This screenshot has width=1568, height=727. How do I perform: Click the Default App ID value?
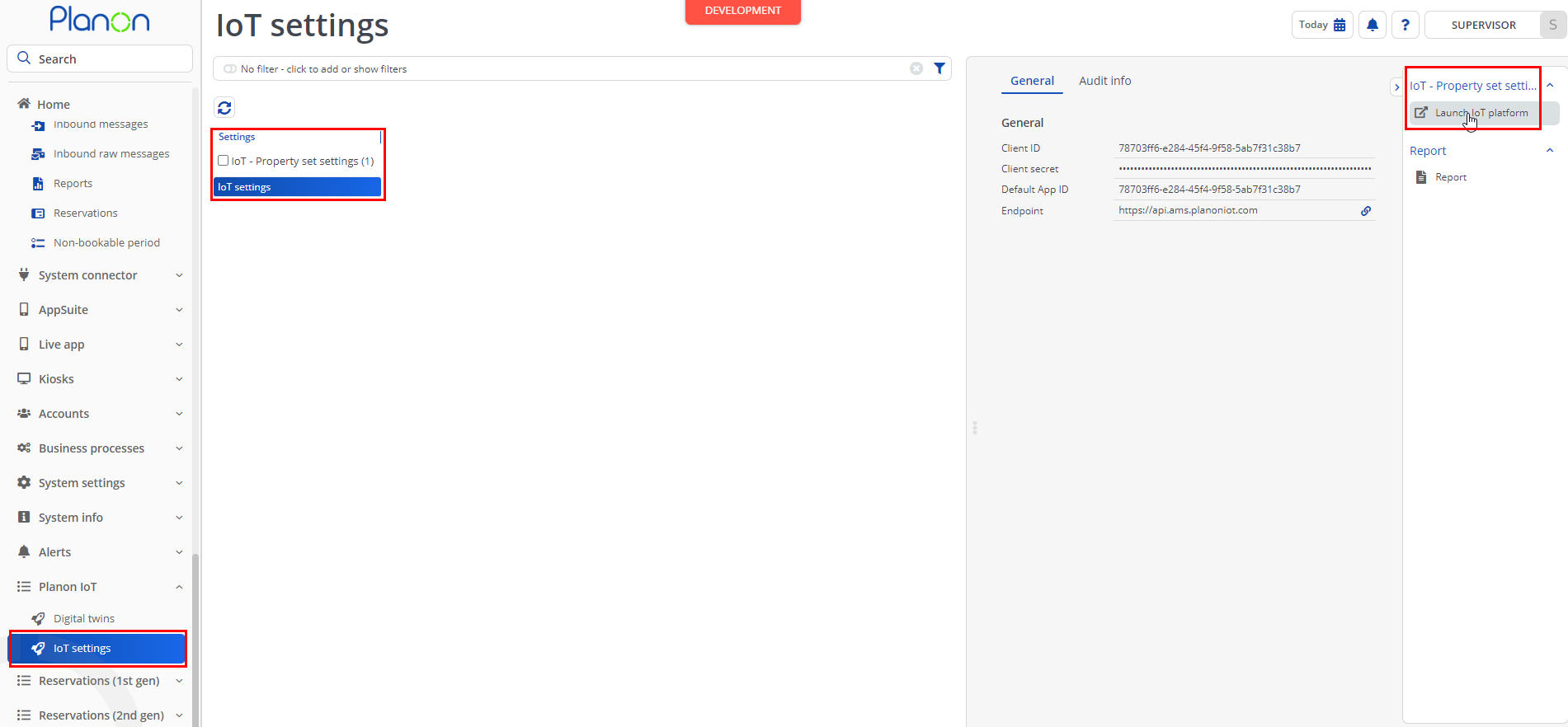pyautogui.click(x=1209, y=190)
